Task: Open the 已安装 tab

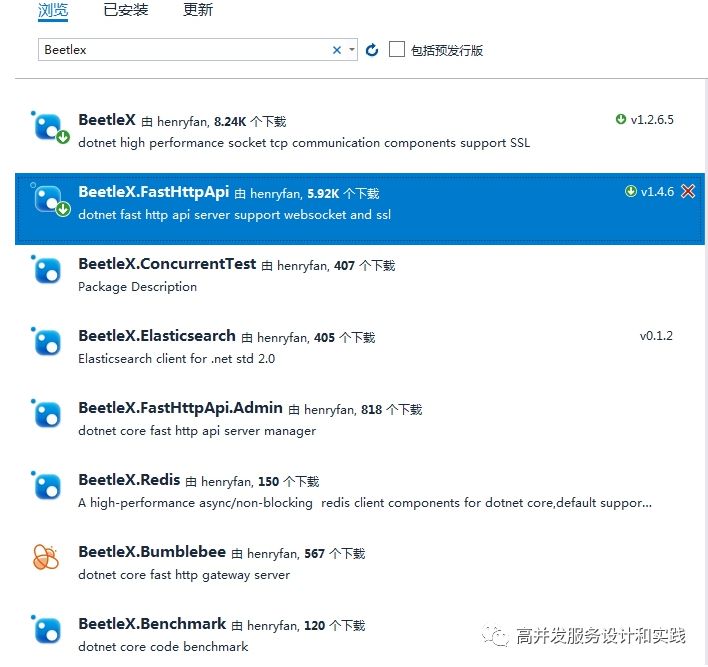Action: (x=126, y=9)
